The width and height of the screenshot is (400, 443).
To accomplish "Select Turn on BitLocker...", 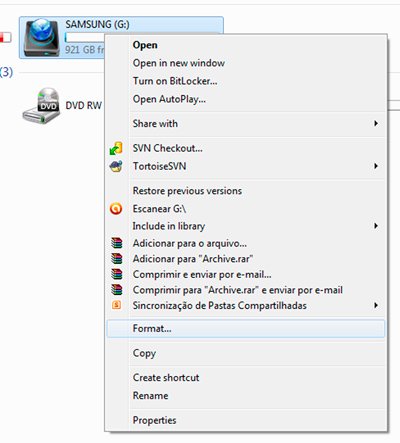I will pos(246,81).
